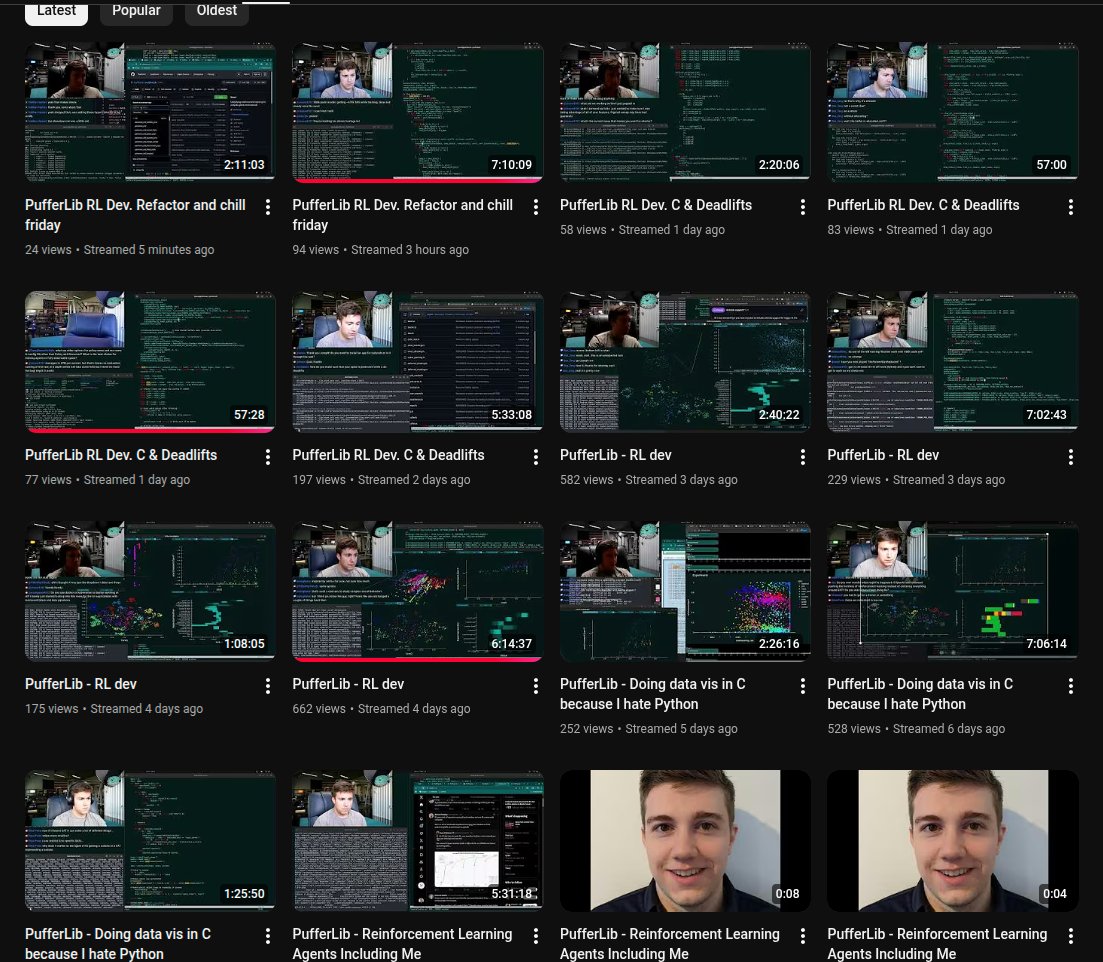Click '252 views • Streamed 5 days ago' text
Screen dimensions: 1103x962
649,729
